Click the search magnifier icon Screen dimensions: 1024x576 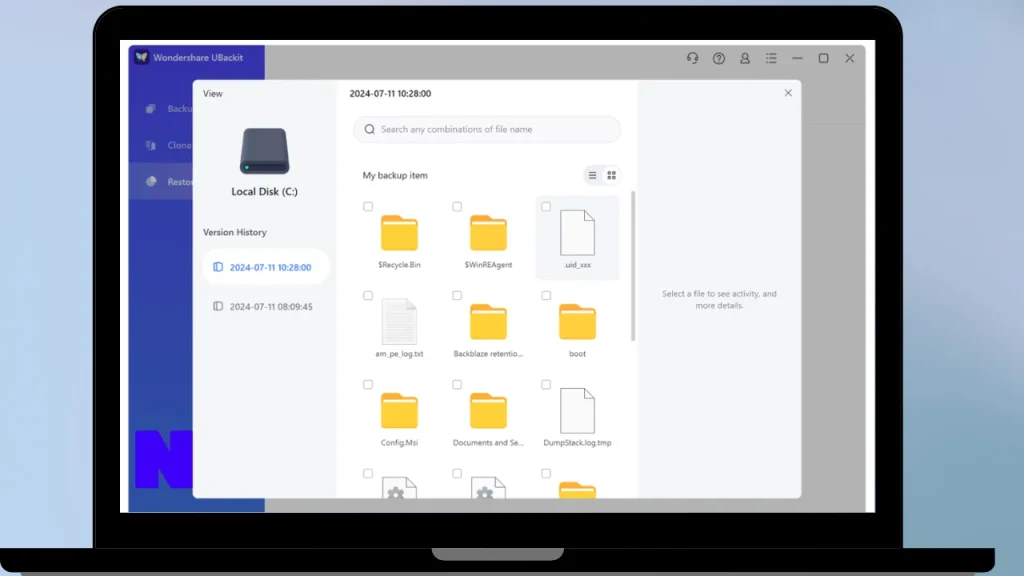click(370, 129)
